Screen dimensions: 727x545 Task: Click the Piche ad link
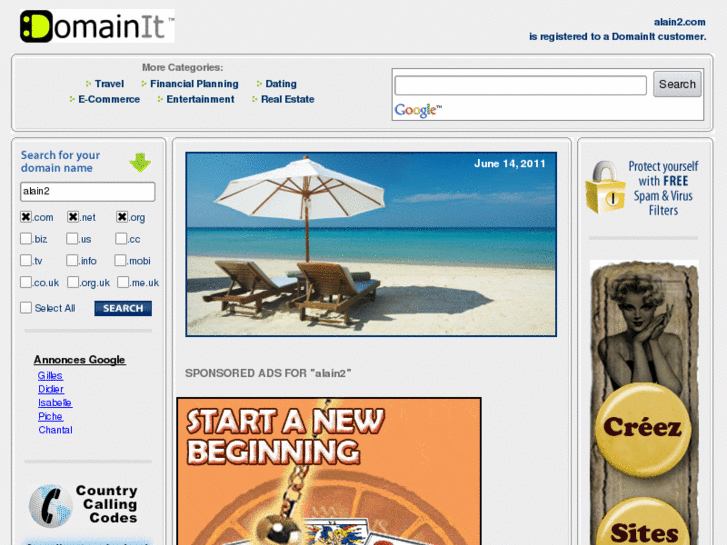point(50,417)
